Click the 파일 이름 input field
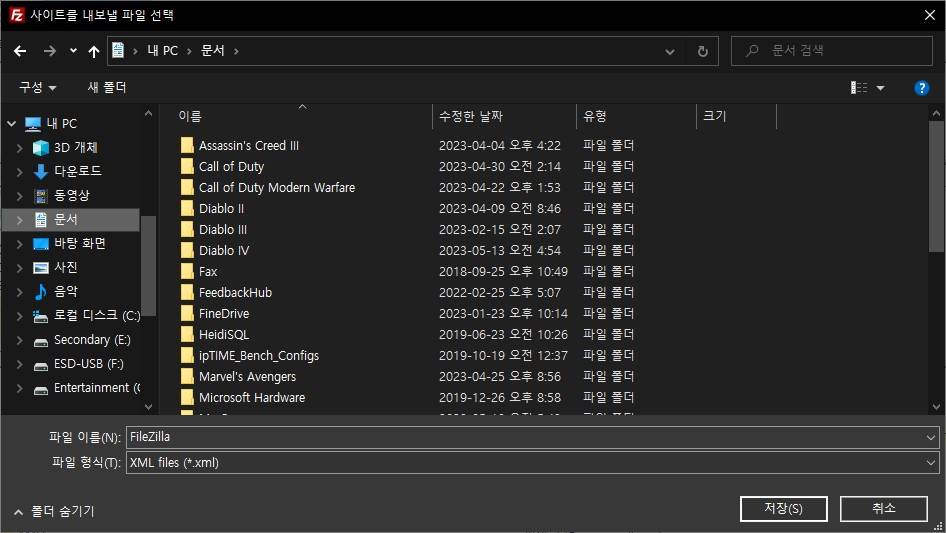Viewport: 946px width, 533px height. click(x=525, y=437)
